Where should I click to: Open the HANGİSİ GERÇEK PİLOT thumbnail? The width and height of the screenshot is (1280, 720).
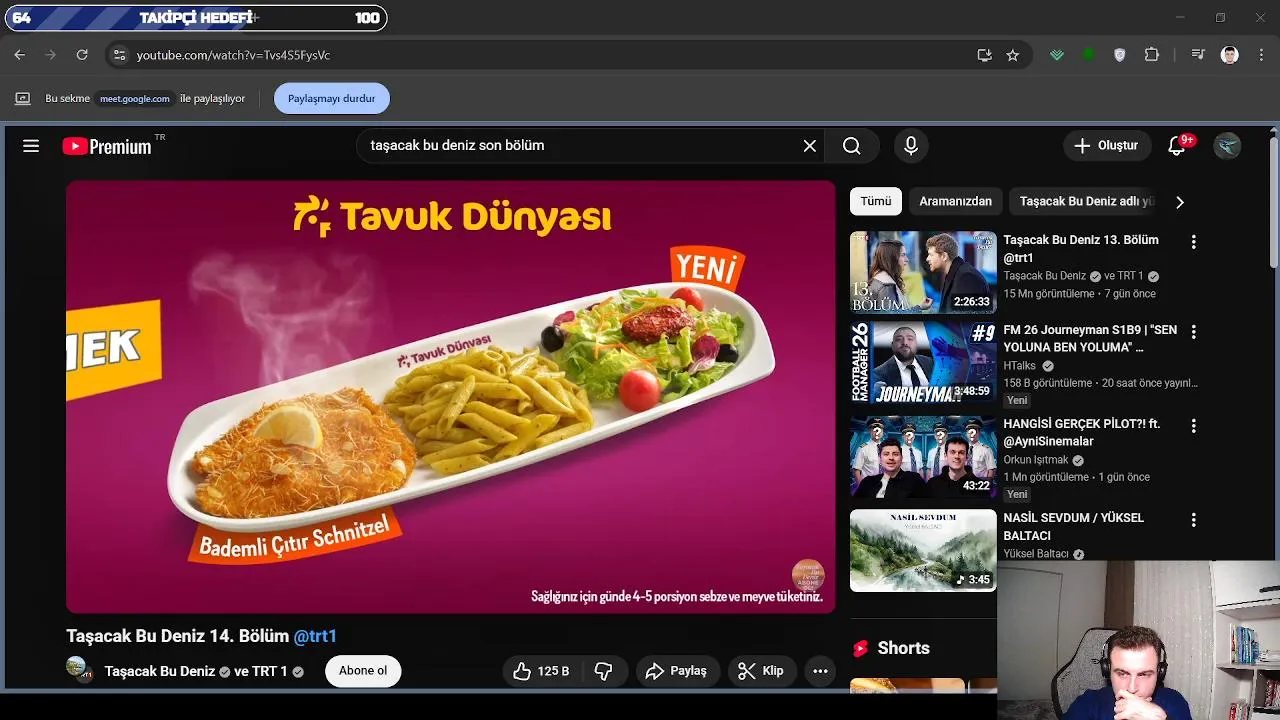pyautogui.click(x=923, y=456)
